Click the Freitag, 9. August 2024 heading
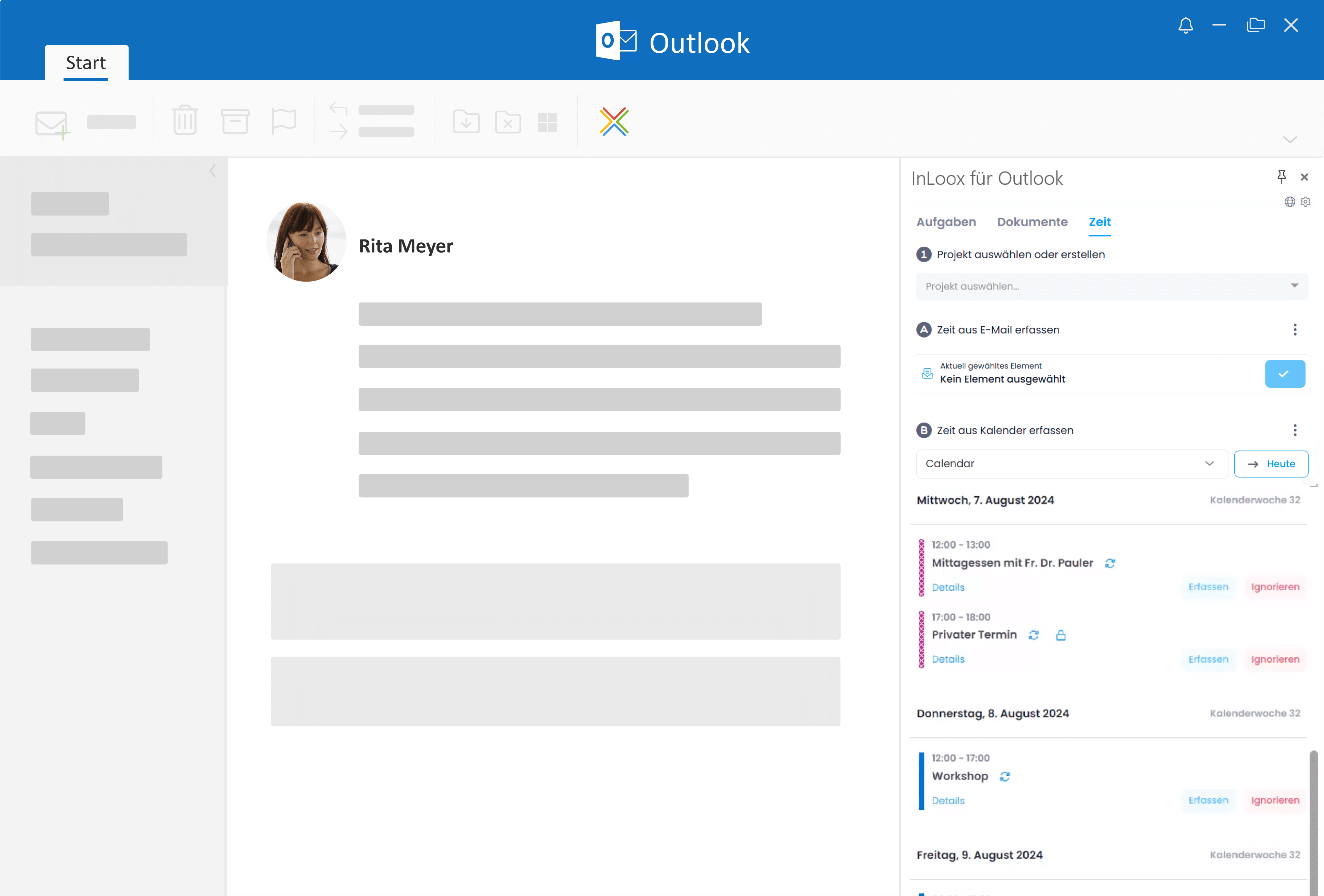Viewport: 1324px width, 896px height. pos(979,855)
